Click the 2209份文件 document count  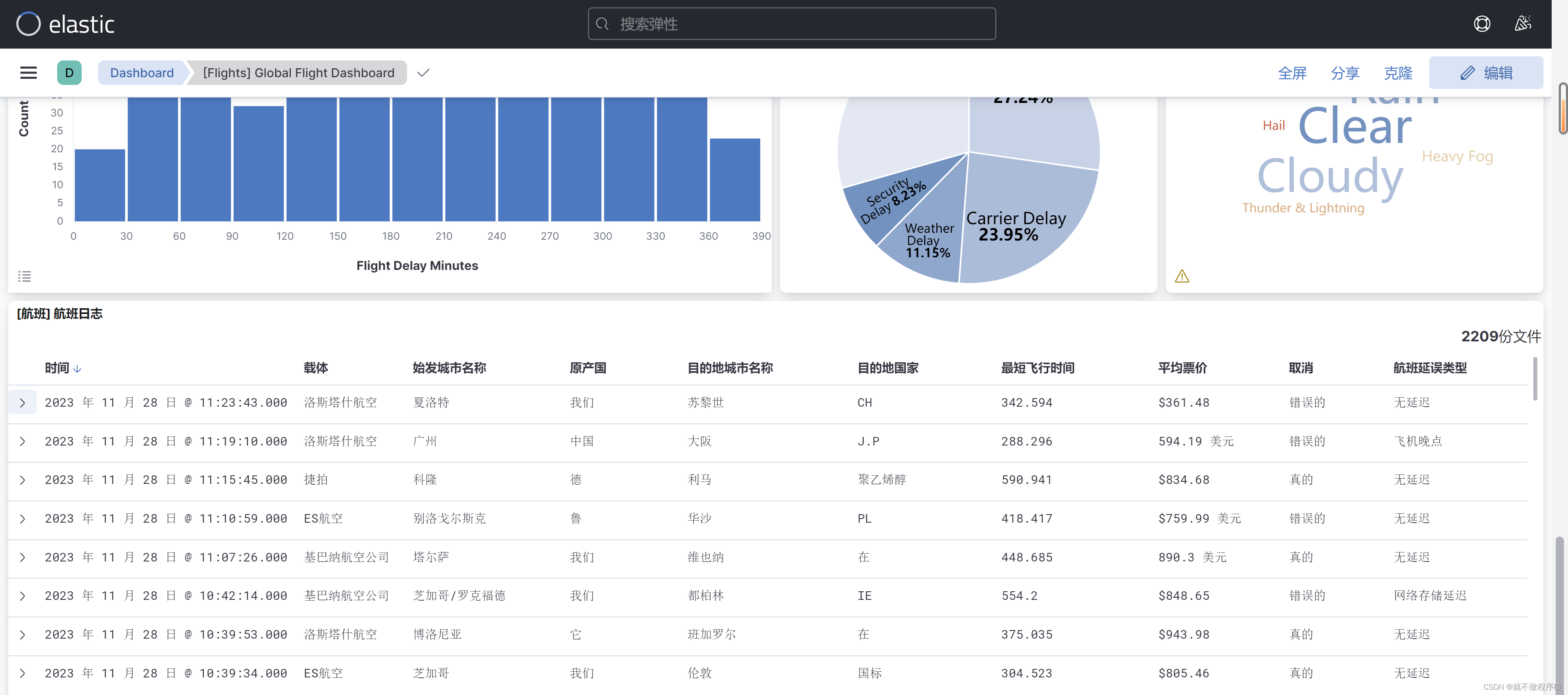tap(1501, 336)
